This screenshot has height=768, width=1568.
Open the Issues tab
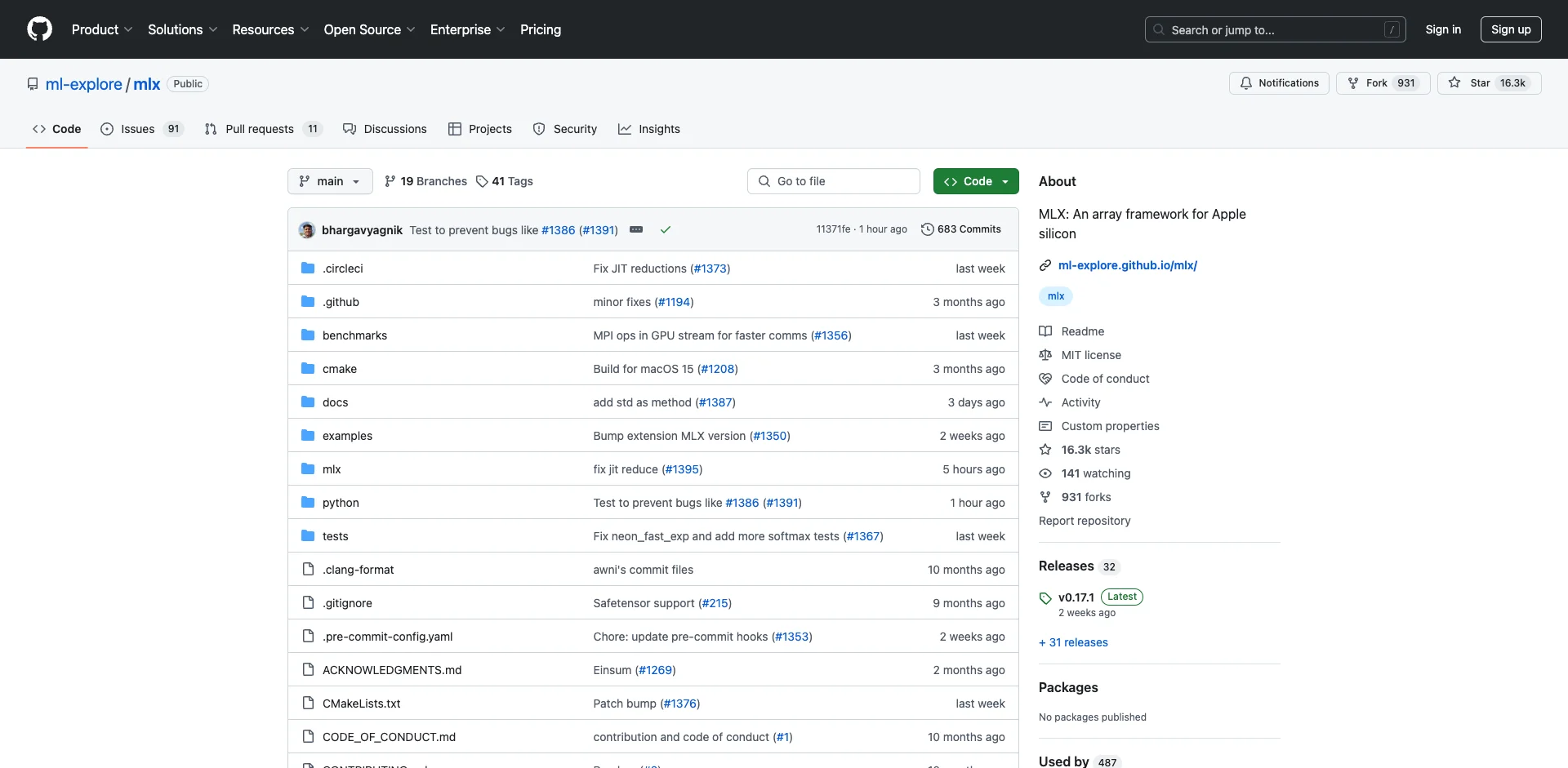coord(142,129)
